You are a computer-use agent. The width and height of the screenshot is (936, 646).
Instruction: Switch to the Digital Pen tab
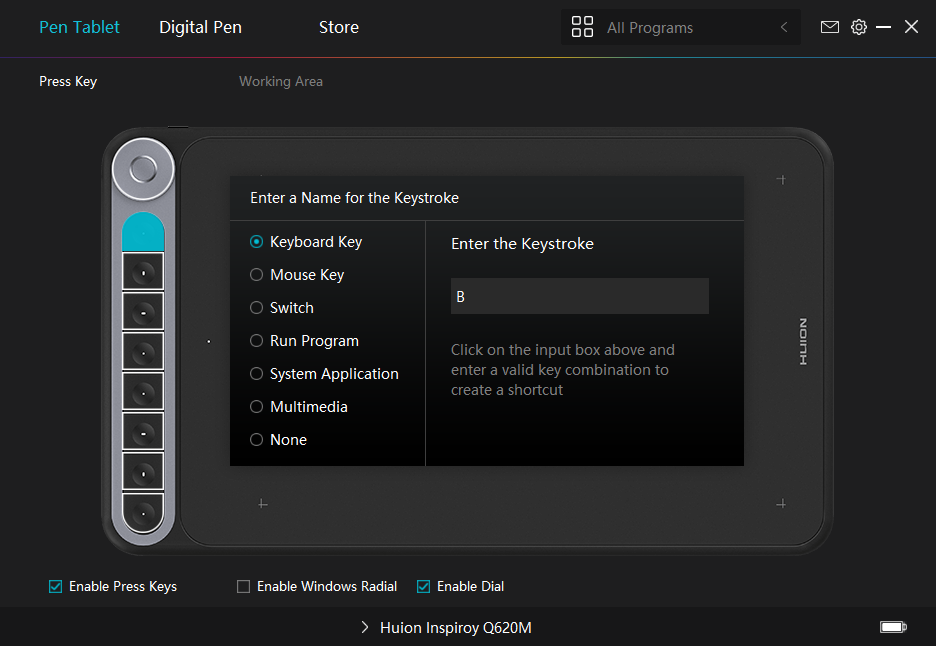pos(200,27)
